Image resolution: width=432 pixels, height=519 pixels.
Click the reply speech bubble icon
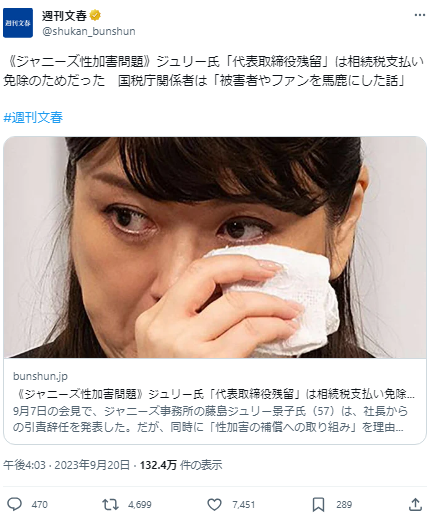click(x=15, y=504)
